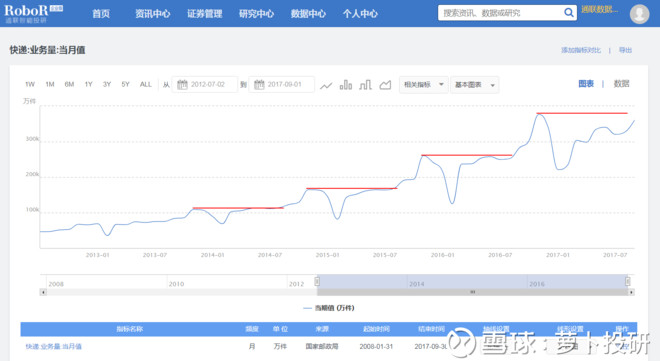660x361 pixels.
Task: Select the 1W time range
Action: coord(30,85)
